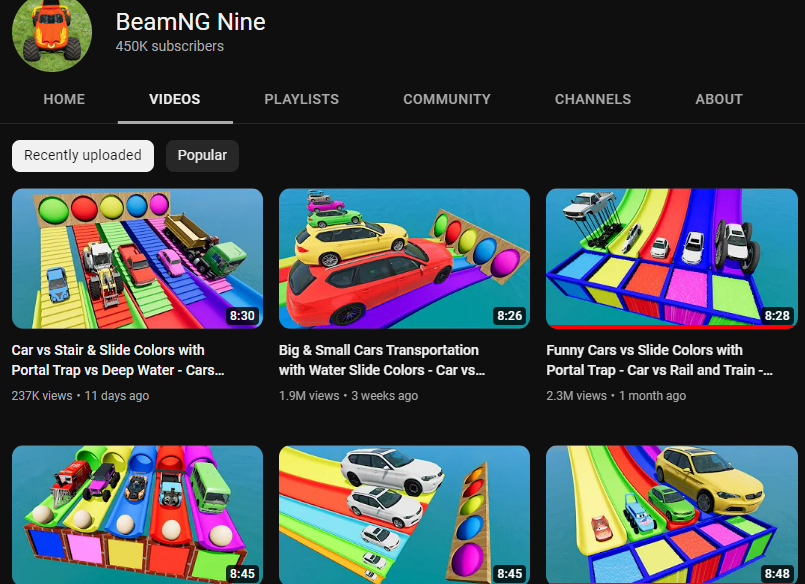Open the CHANNELS tab
Viewport: 805px width, 584px height.
coord(593,99)
